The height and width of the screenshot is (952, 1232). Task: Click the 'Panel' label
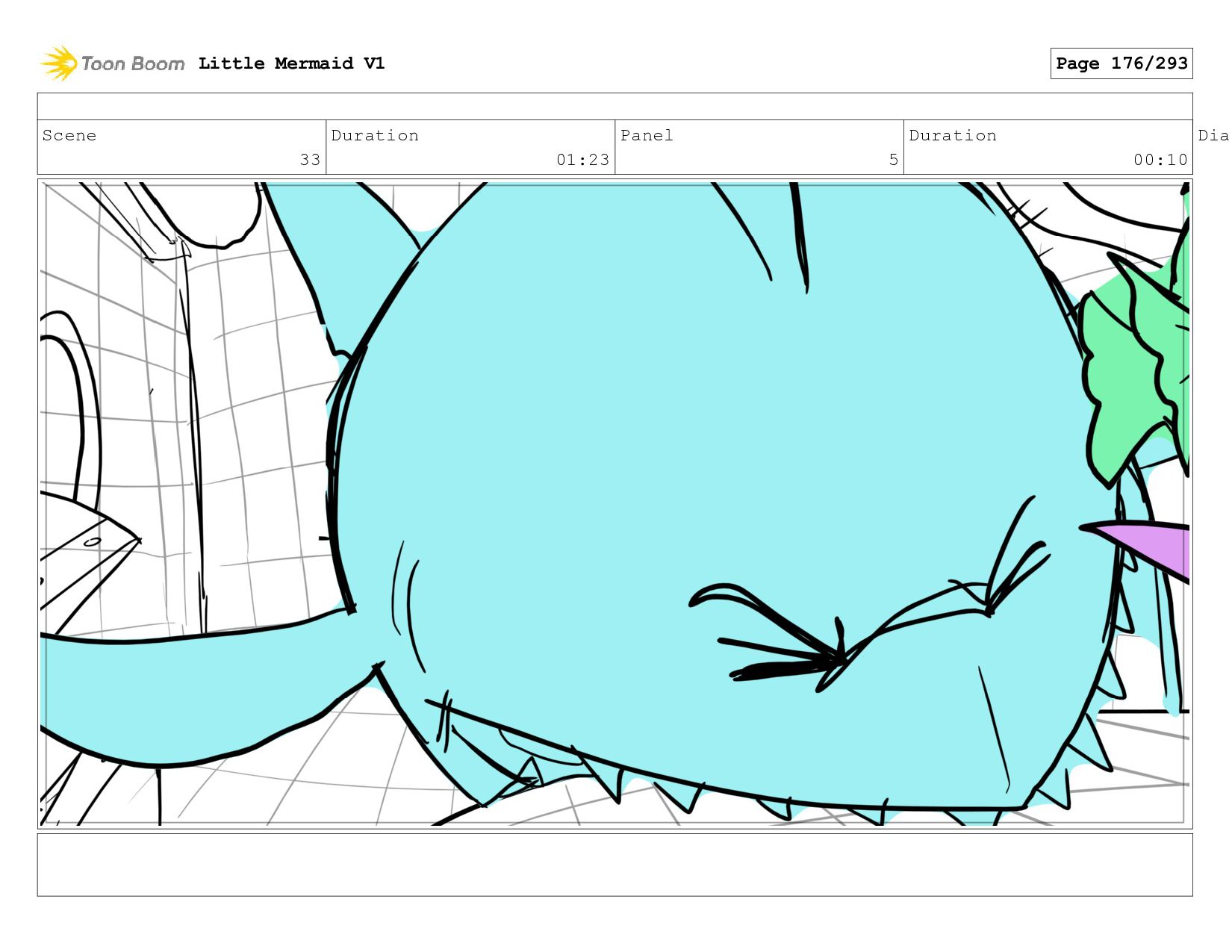[647, 135]
